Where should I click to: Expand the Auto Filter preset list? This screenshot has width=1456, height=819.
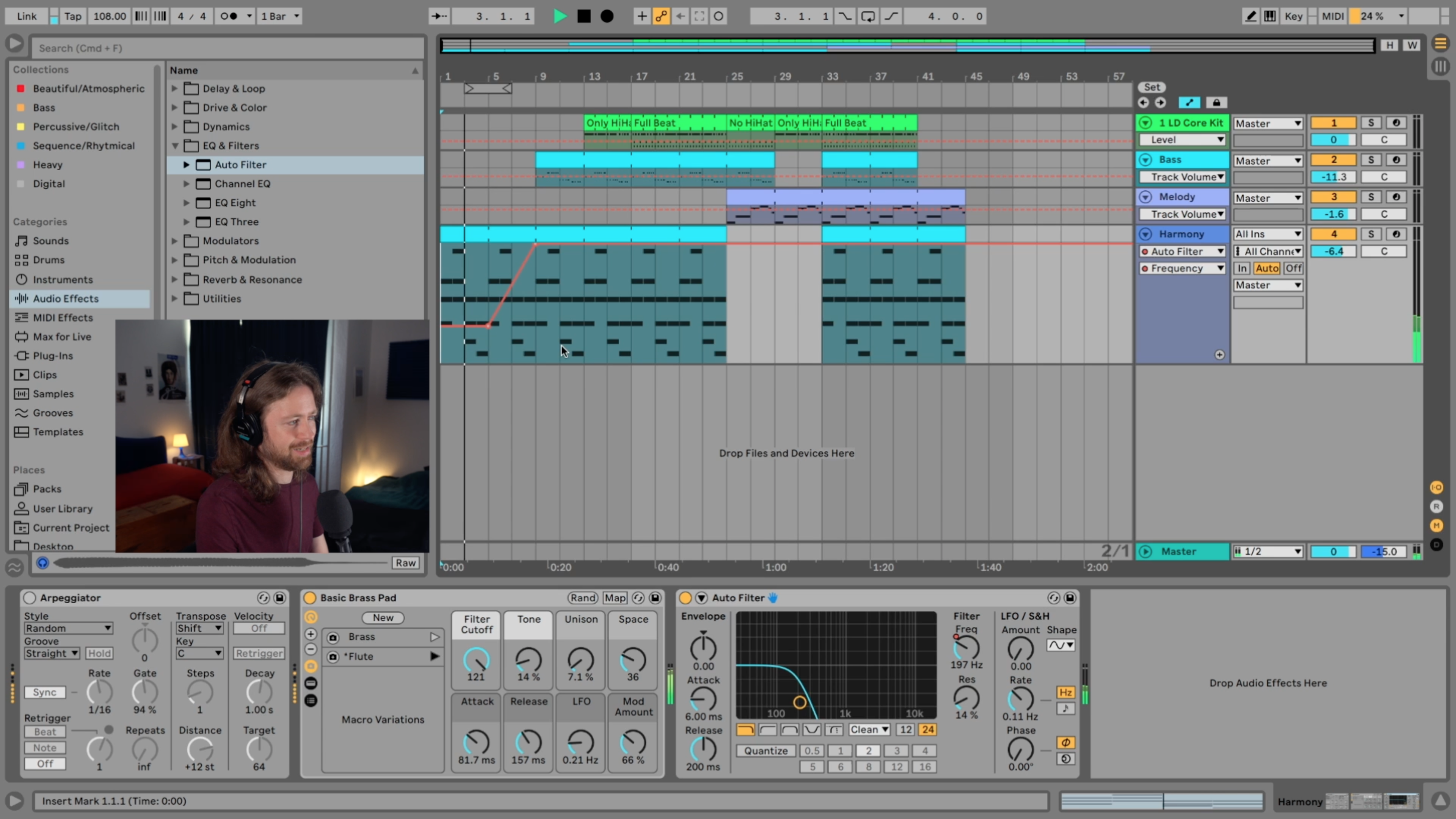click(186, 165)
